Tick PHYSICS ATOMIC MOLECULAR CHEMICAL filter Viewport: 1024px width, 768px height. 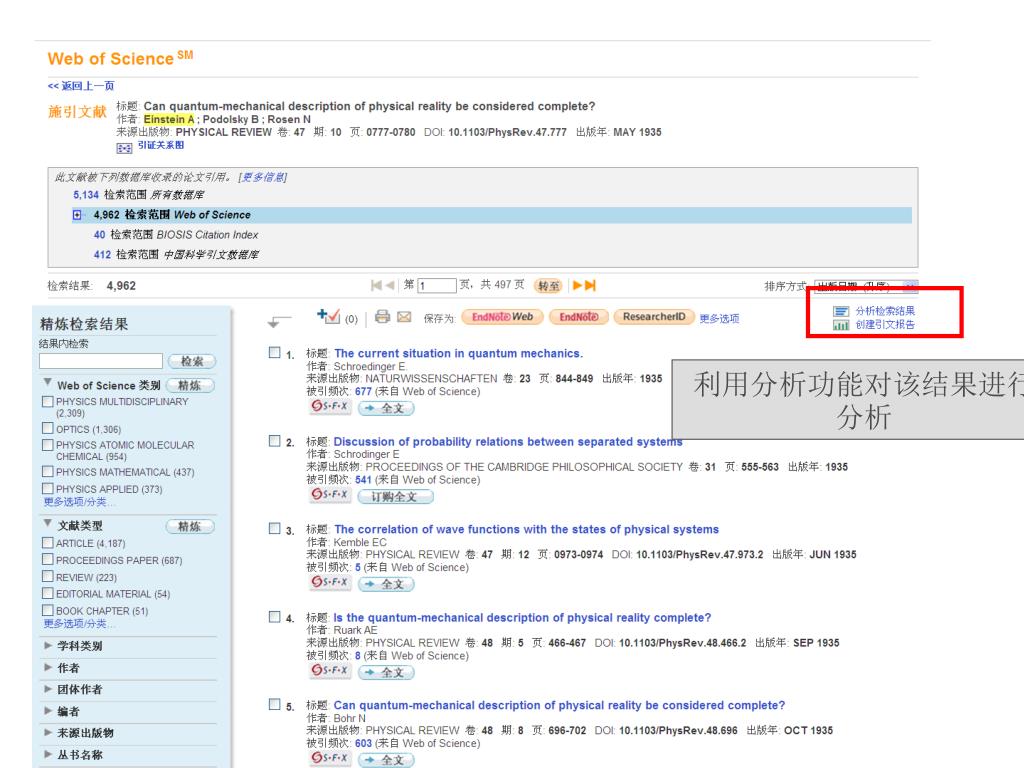[x=48, y=445]
